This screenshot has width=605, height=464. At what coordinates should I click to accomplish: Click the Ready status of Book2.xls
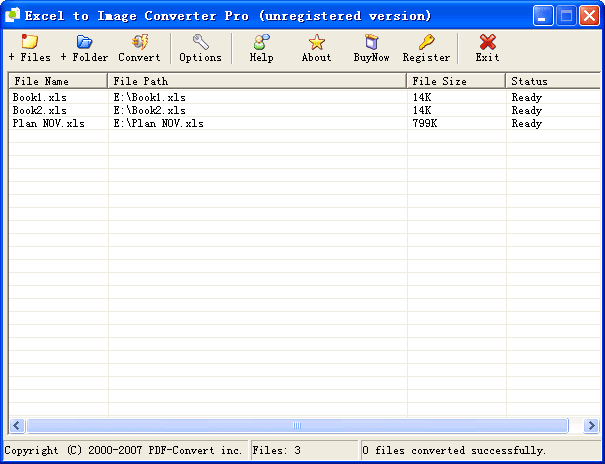(527, 110)
